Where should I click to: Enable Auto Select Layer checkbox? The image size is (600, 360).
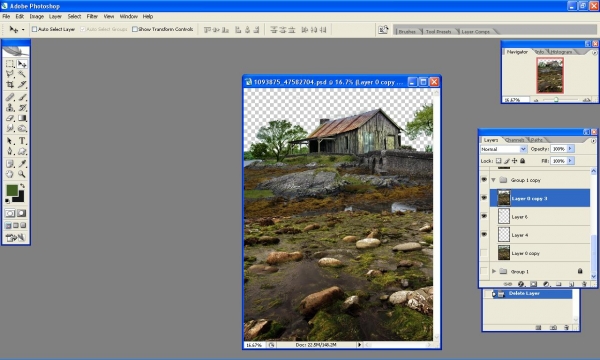[x=34, y=29]
